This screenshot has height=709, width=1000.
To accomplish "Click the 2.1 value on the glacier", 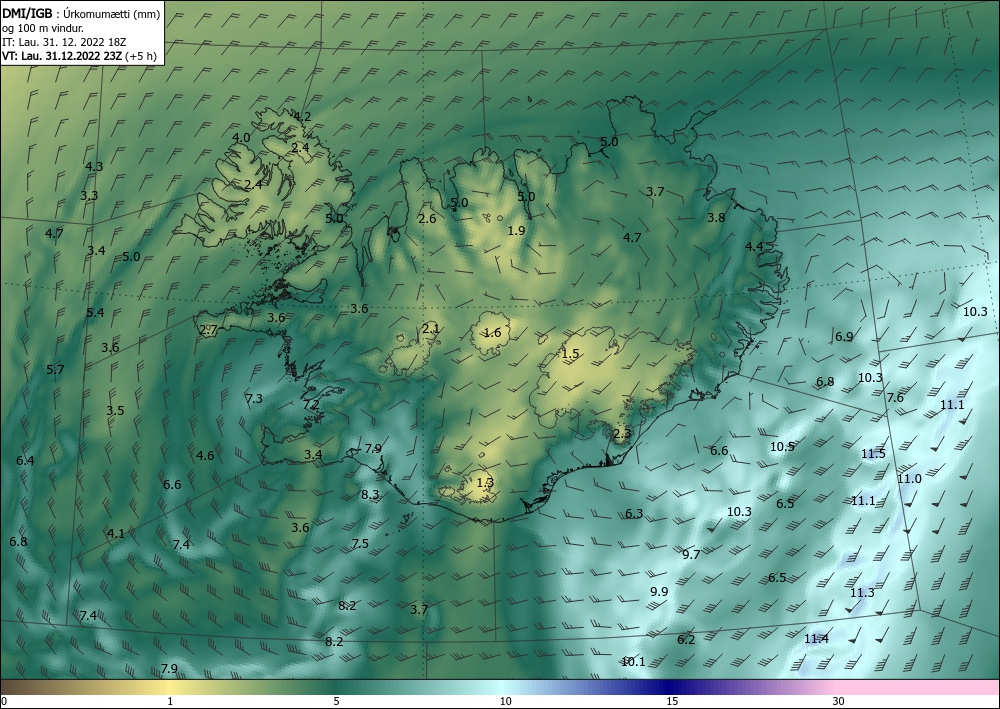I will pos(431,329).
